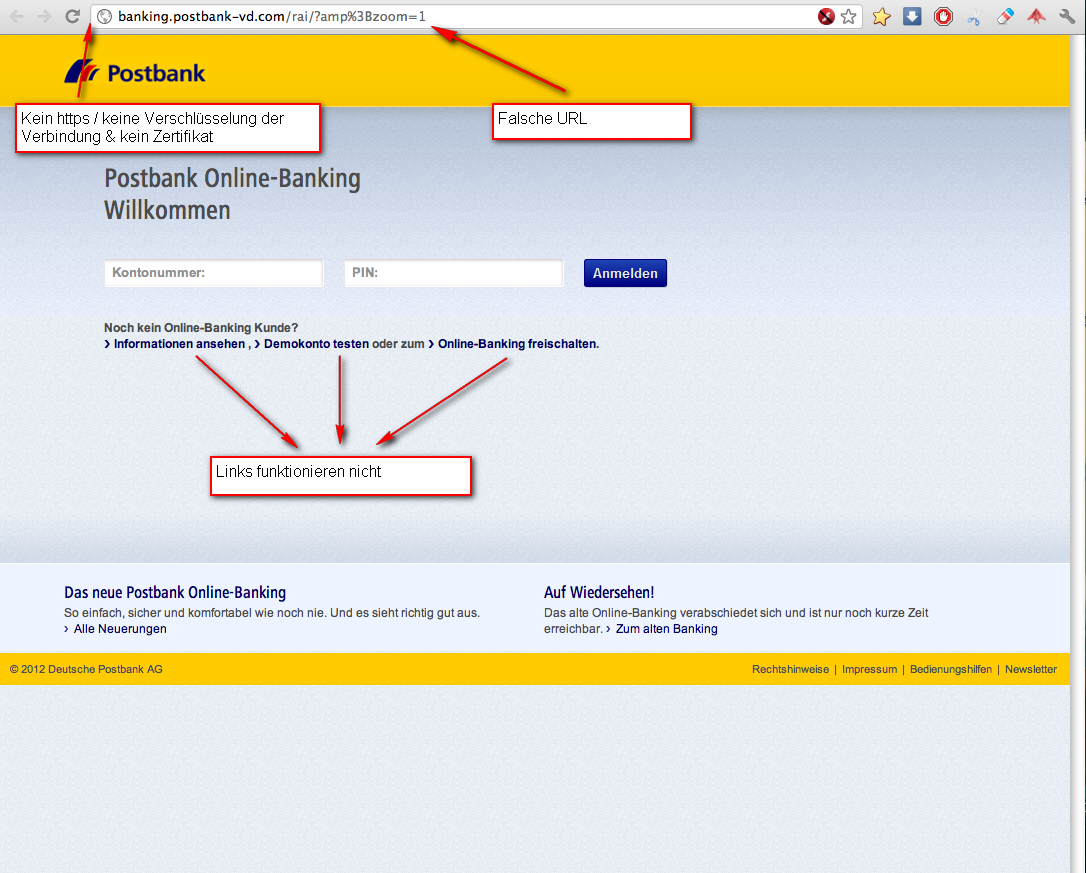
Task: Open the wrench settings menu
Action: click(1067, 17)
